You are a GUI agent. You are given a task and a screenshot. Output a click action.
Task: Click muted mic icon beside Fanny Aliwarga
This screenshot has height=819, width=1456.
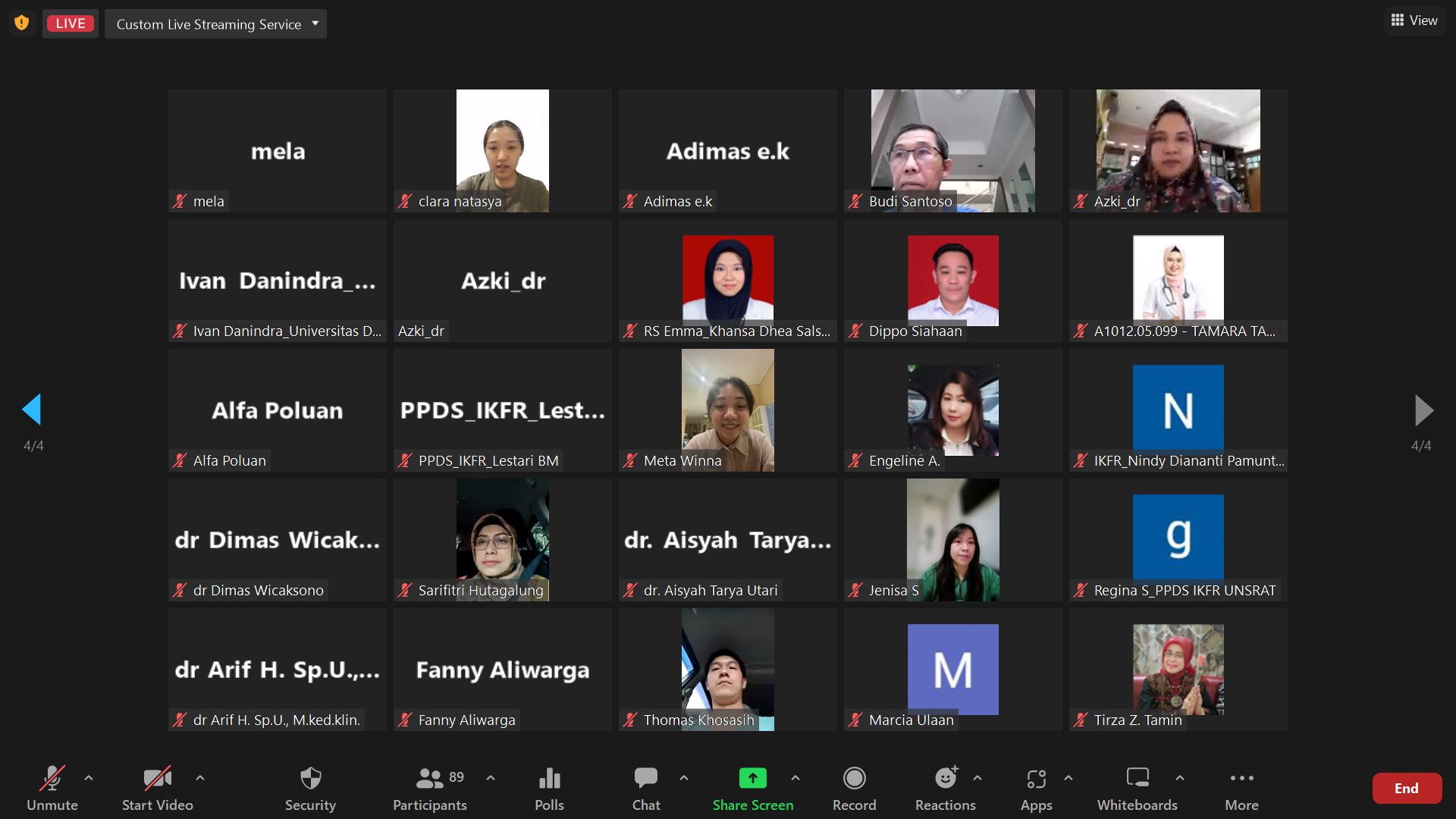point(405,720)
